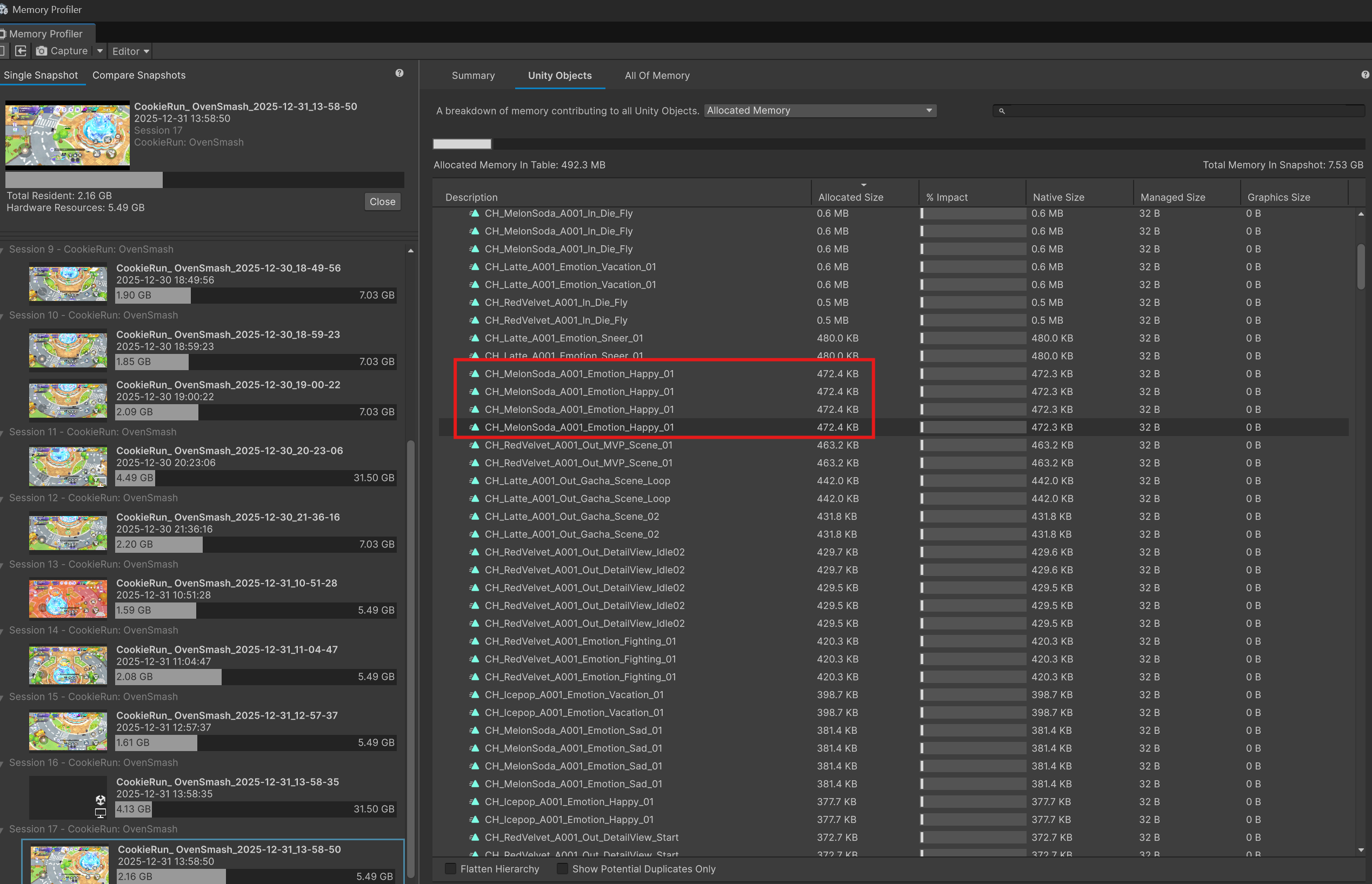1372x884 pixels.
Task: Sort by % Impact column header
Action: pyautogui.click(x=973, y=197)
